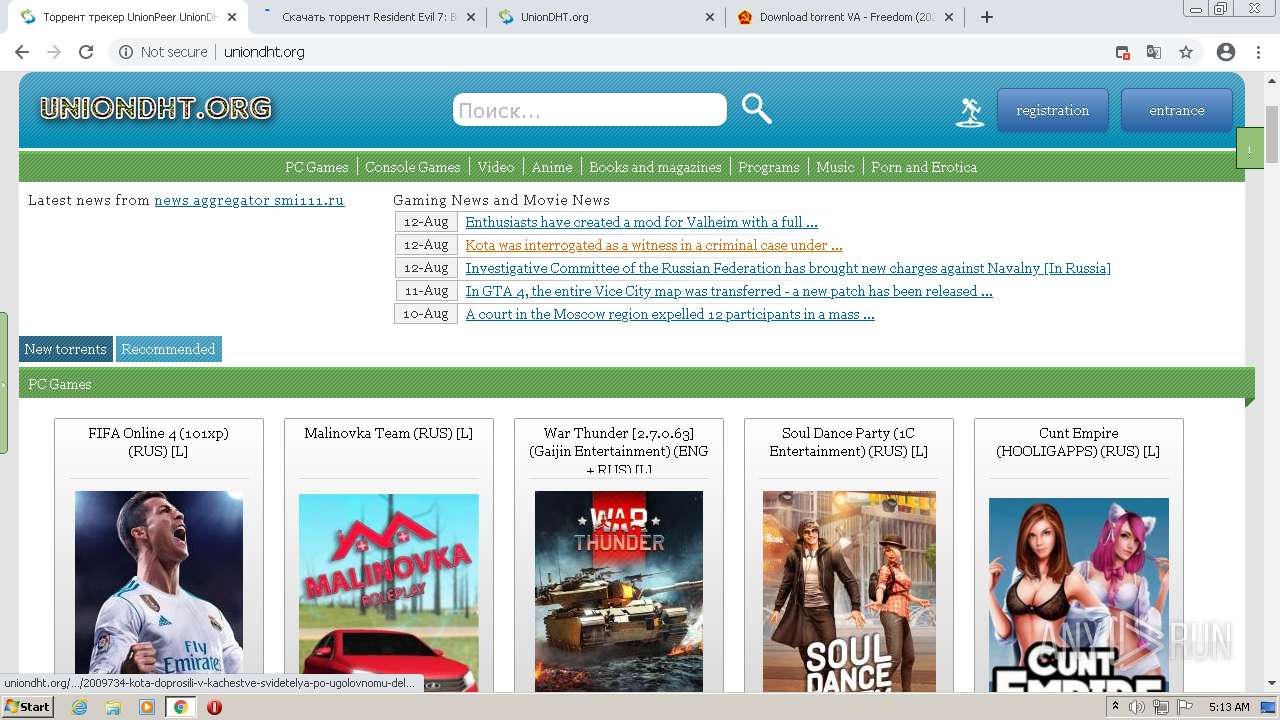1280x720 pixels.
Task: Open the FIFA Online 4 cover thumbnail
Action: [x=159, y=590]
